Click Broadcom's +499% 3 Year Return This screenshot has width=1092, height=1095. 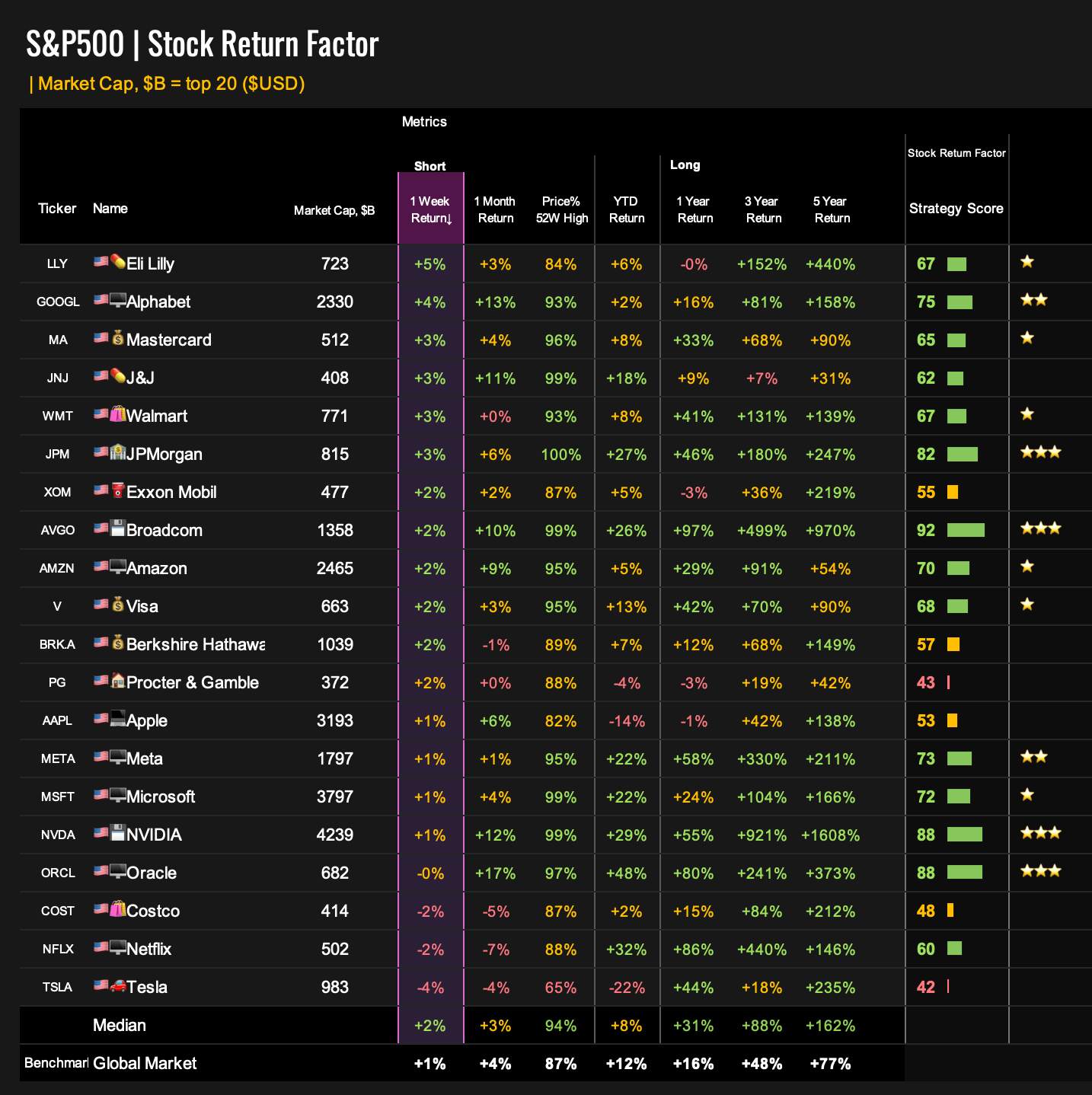tap(762, 531)
